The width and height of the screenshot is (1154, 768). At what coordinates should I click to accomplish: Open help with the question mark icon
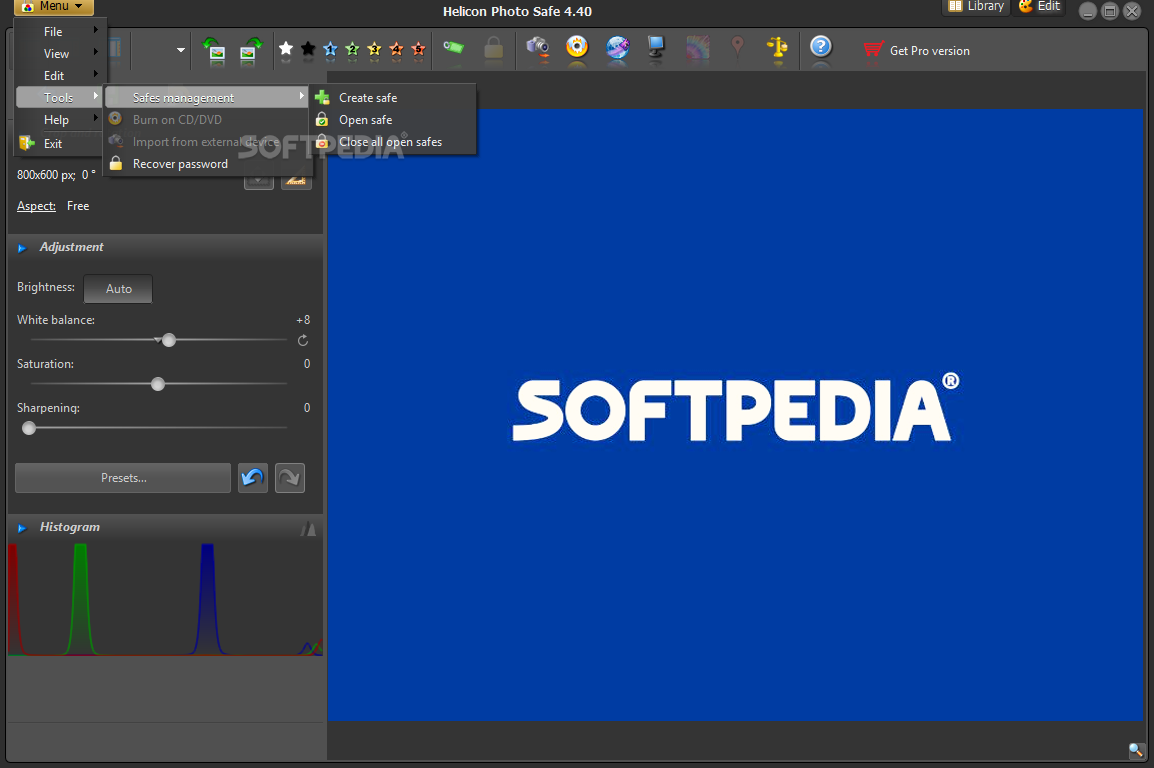(x=821, y=48)
